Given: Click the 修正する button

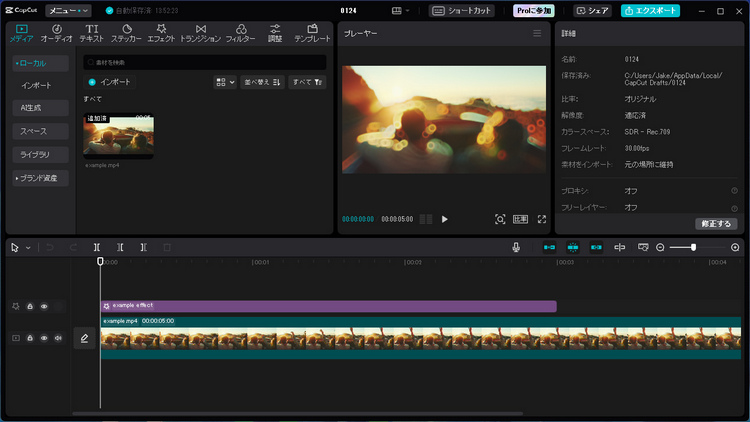Looking at the screenshot, I should point(716,223).
